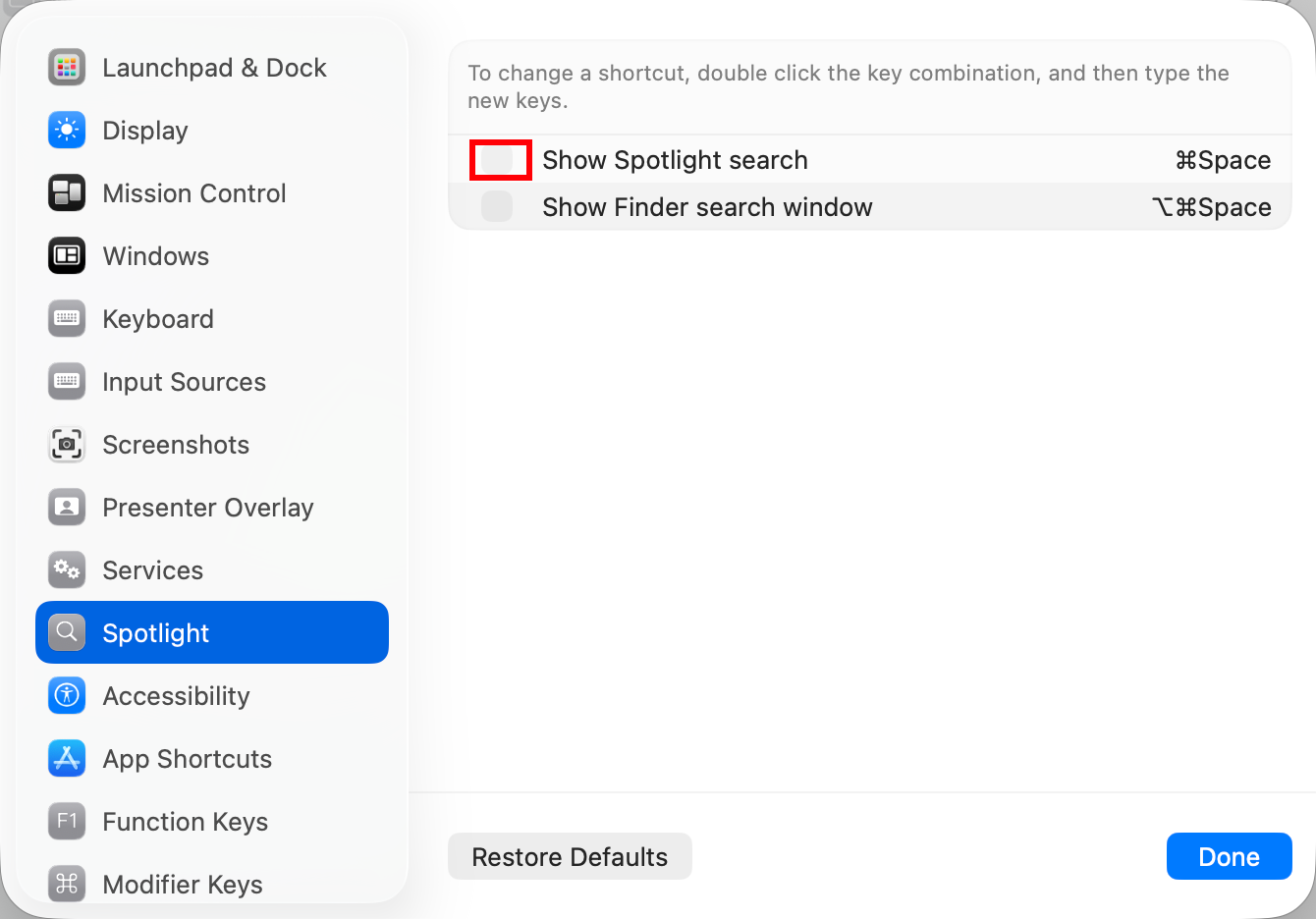The image size is (1316, 919).
Task: Open the Services shortcuts section
Action: pyautogui.click(x=152, y=569)
